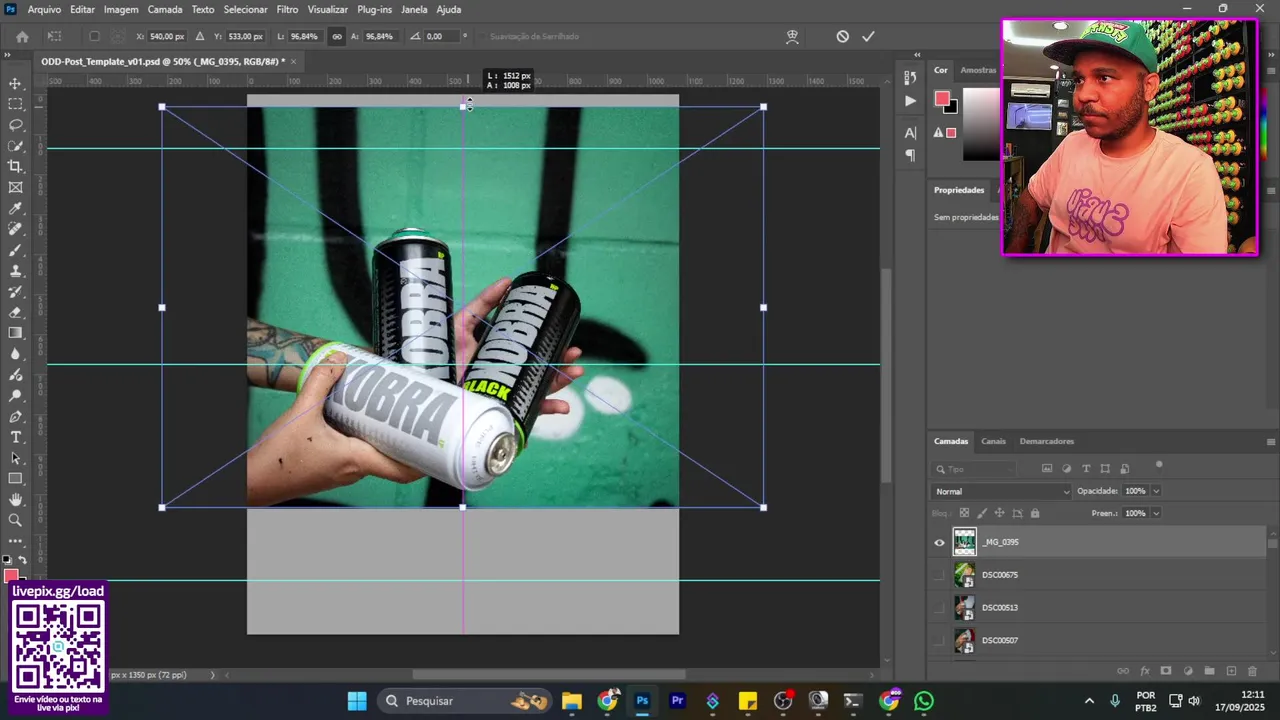Toggle the layer filter switch
Screen dimensions: 1280x720
click(x=1159, y=464)
